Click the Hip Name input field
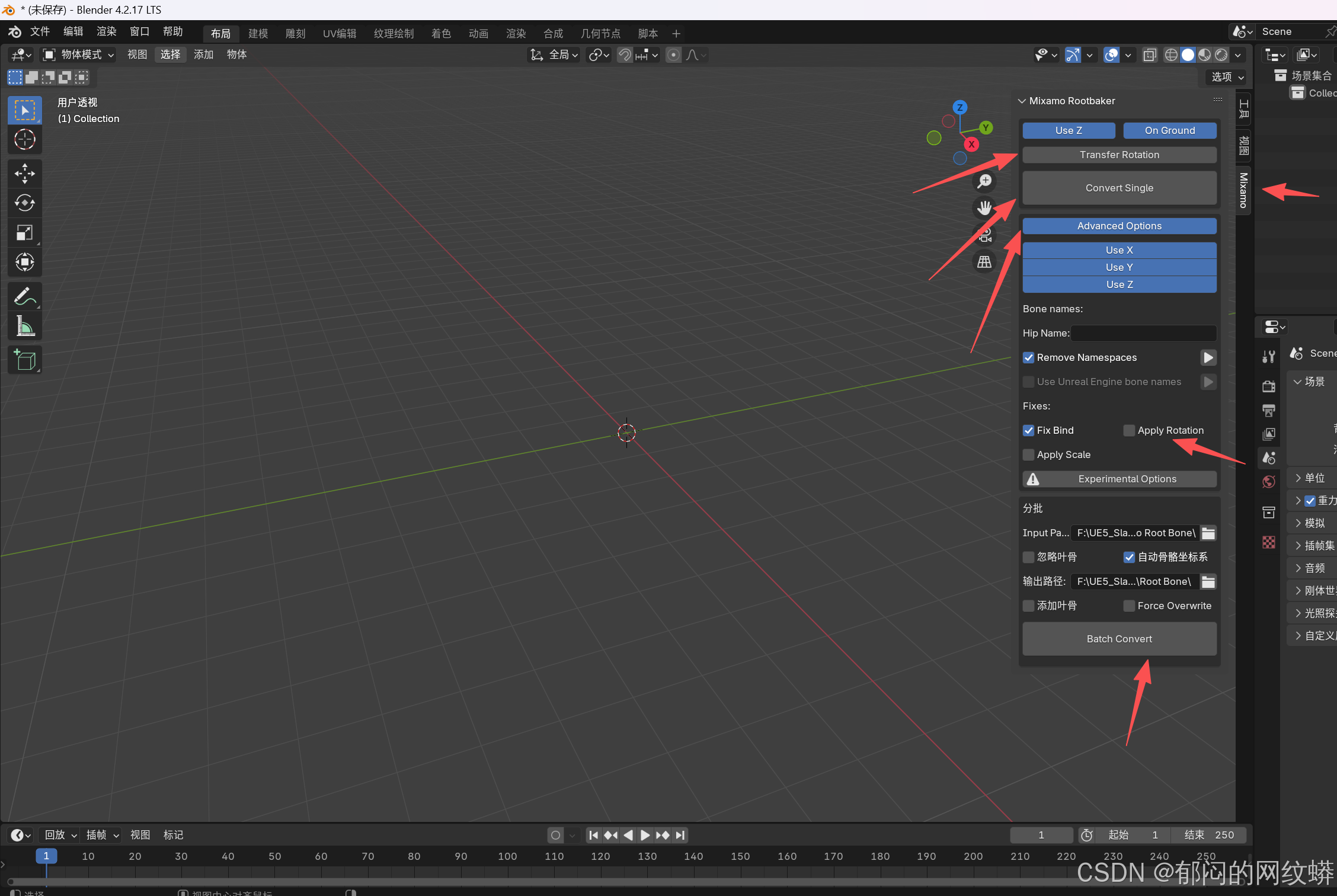This screenshot has height=896, width=1337. tap(1143, 333)
